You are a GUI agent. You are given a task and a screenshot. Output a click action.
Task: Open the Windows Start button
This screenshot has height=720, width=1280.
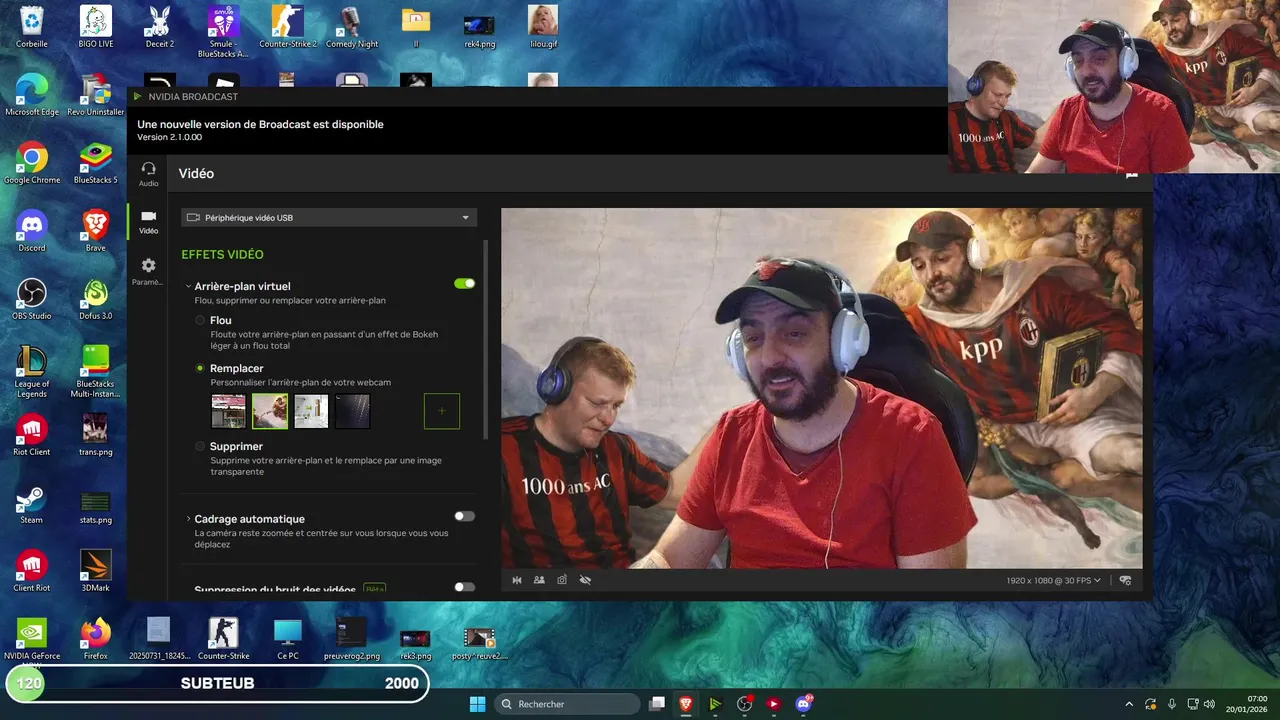click(477, 704)
